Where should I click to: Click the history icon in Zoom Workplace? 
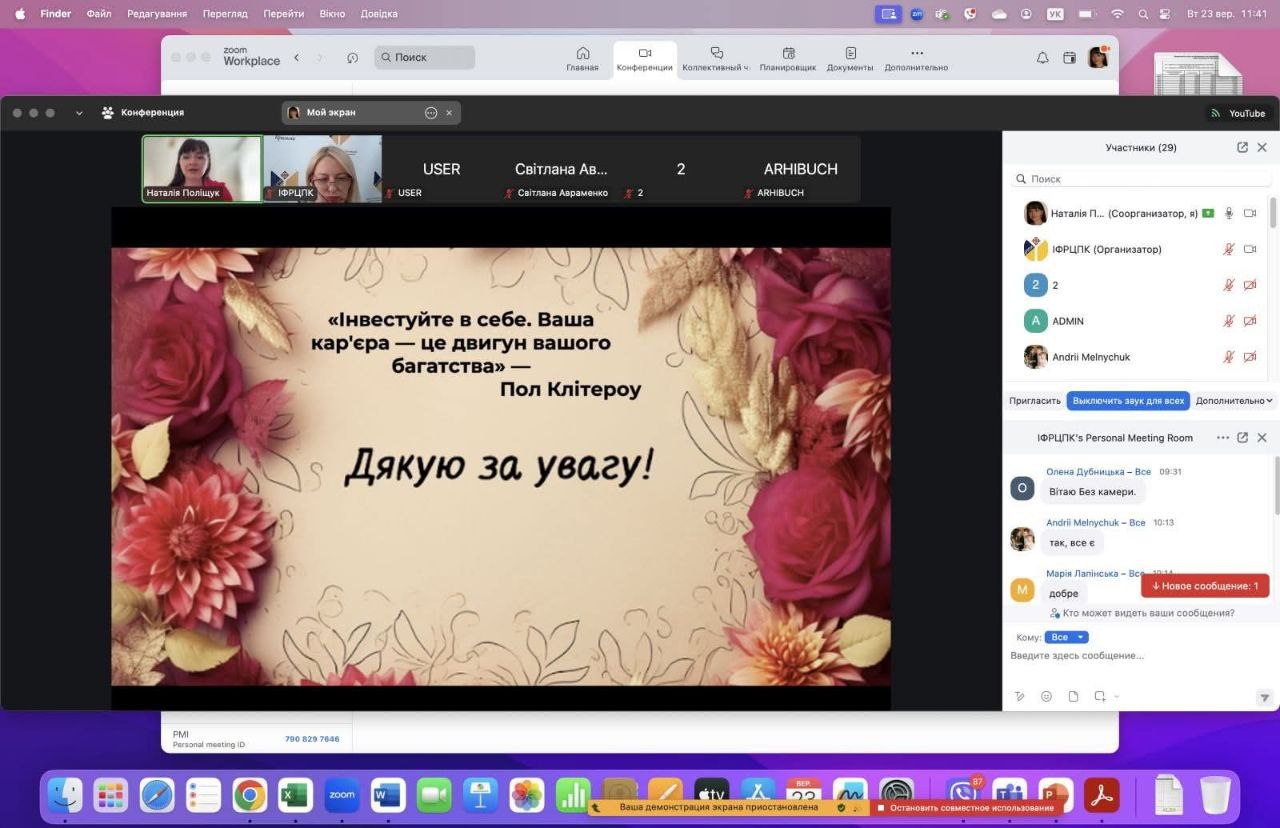click(x=352, y=58)
